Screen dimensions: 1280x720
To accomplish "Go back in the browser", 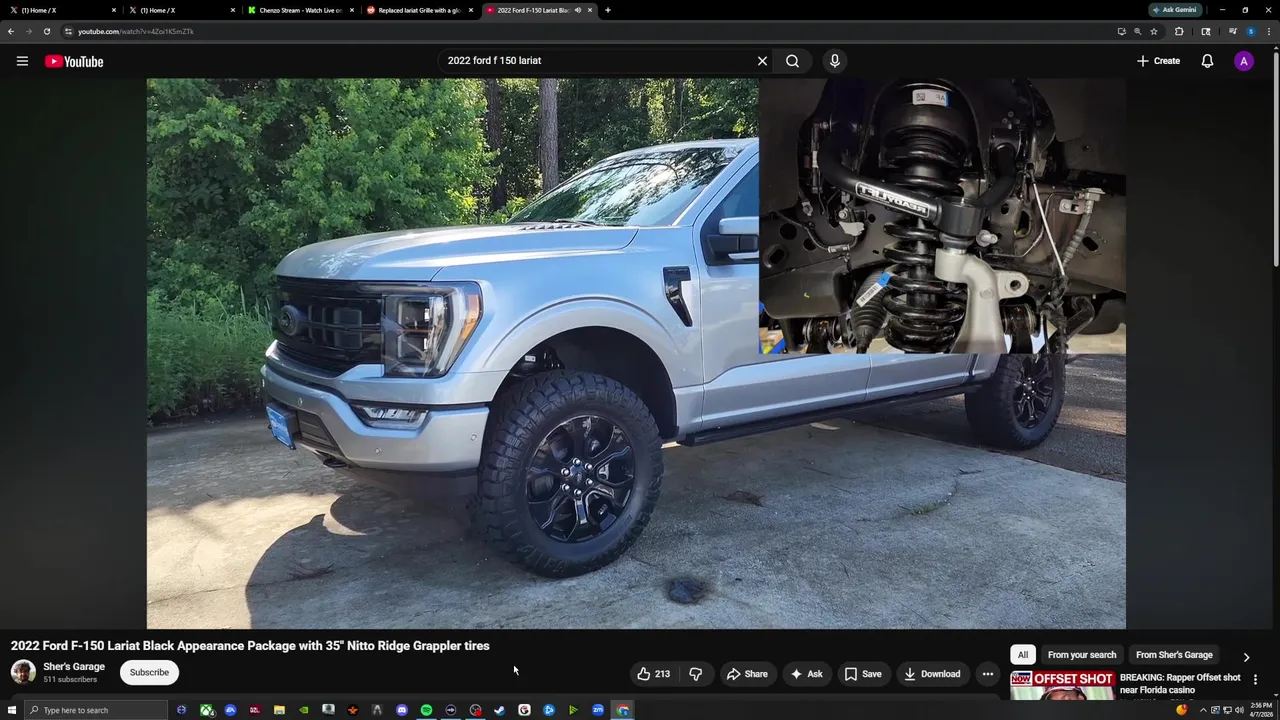I will point(10,31).
